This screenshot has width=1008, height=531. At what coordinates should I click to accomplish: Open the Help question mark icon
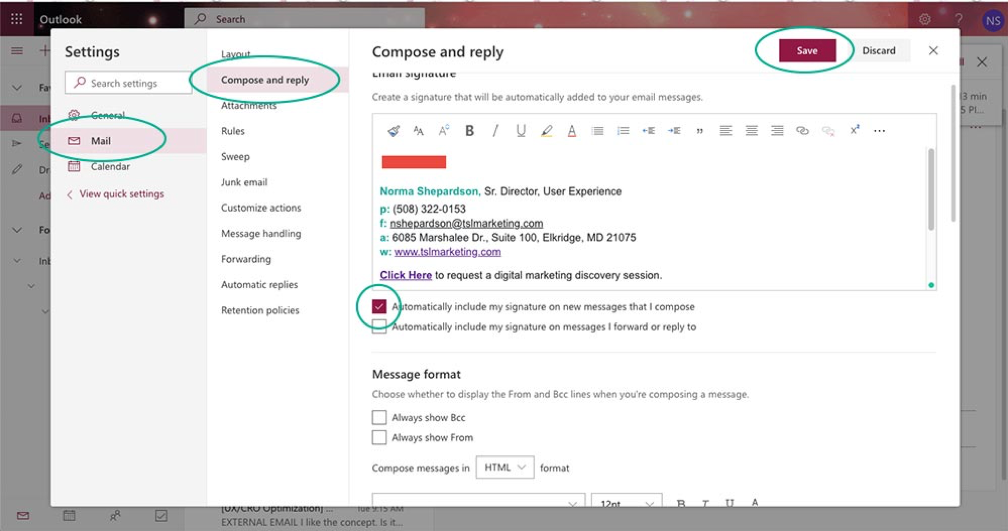(958, 19)
